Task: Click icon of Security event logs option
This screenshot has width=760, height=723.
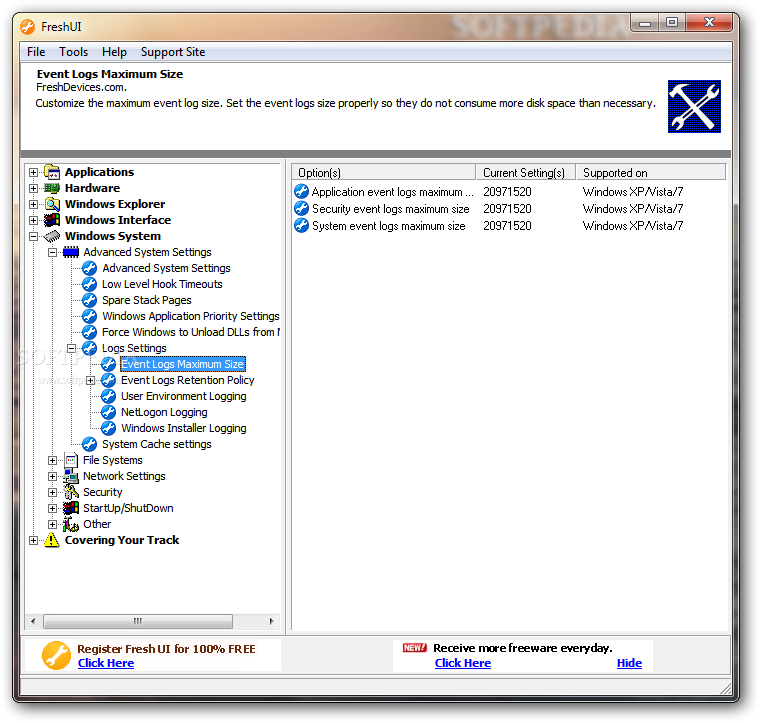Action: click(301, 208)
